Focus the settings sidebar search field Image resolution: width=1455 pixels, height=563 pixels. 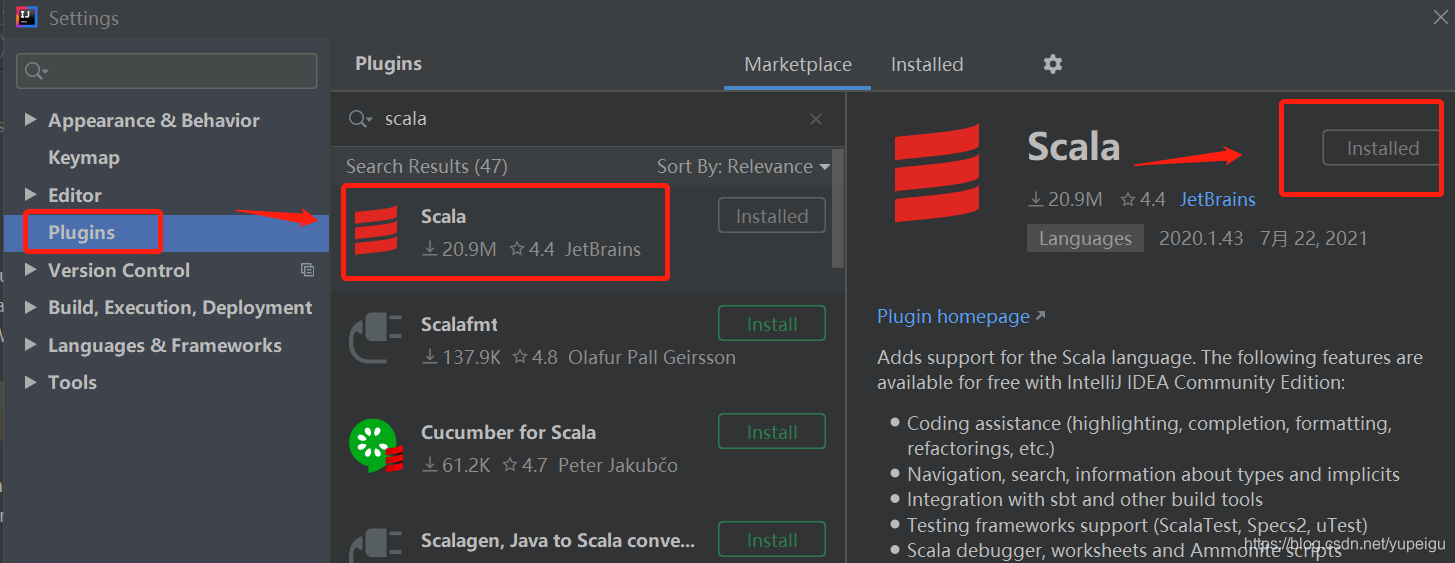(x=167, y=71)
